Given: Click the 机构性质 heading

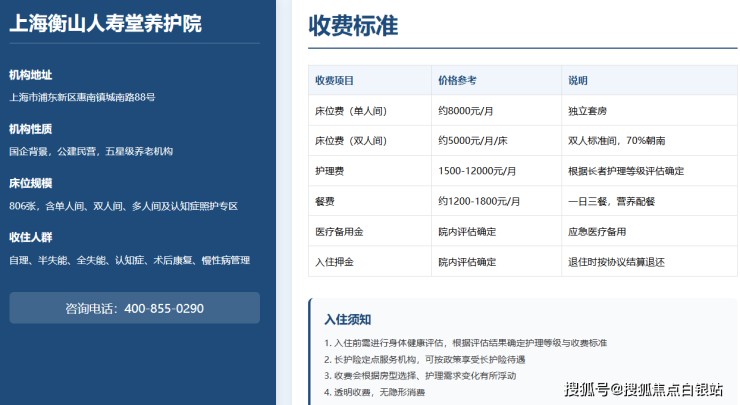Looking at the screenshot, I should coord(31,129).
